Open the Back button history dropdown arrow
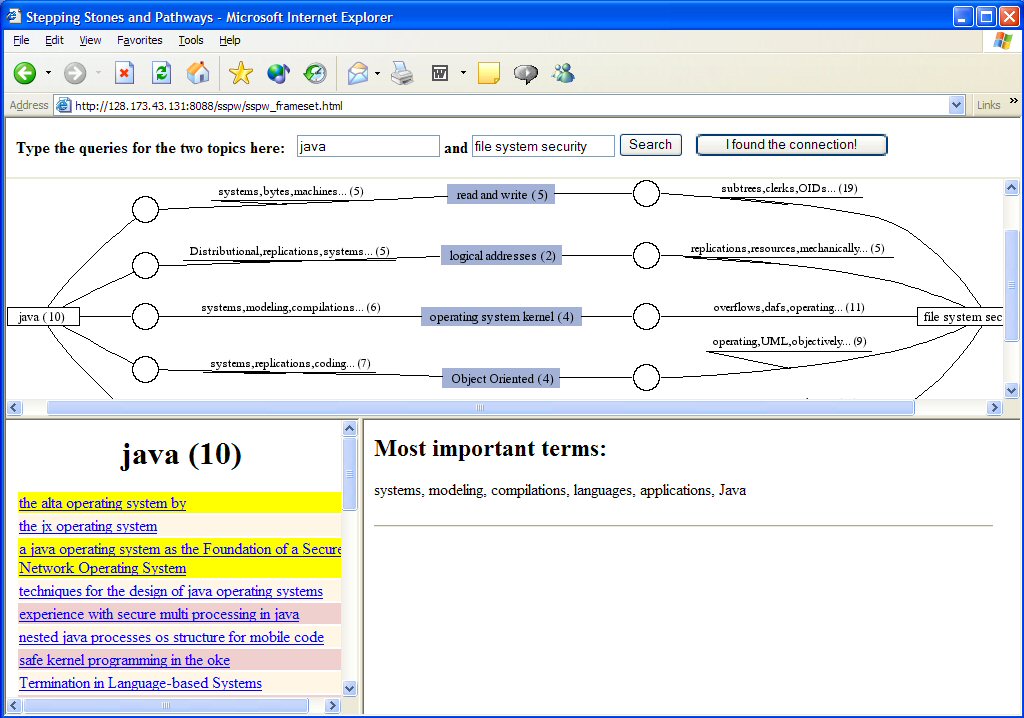The height and width of the screenshot is (718, 1024). (x=48, y=73)
